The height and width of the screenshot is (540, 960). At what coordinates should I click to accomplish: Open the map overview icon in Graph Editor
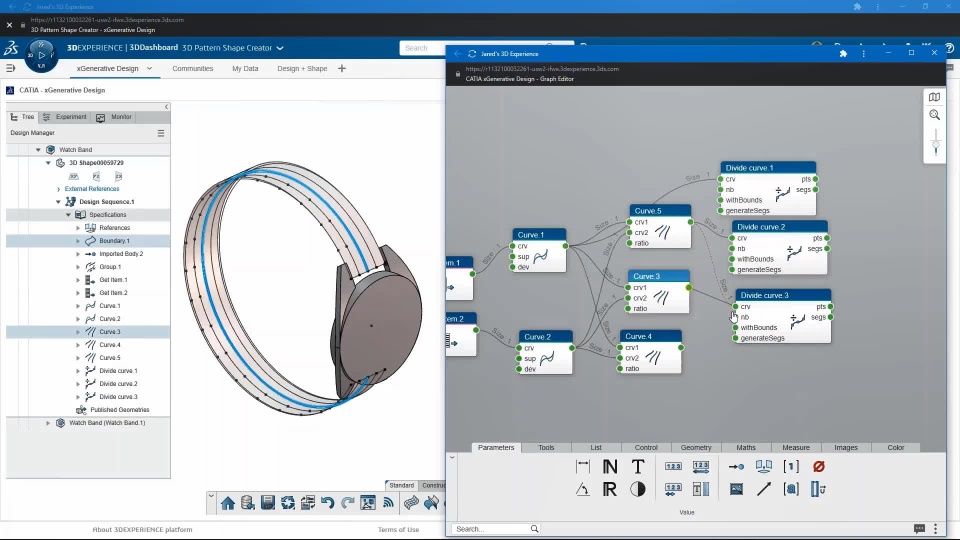pyautogui.click(x=934, y=97)
